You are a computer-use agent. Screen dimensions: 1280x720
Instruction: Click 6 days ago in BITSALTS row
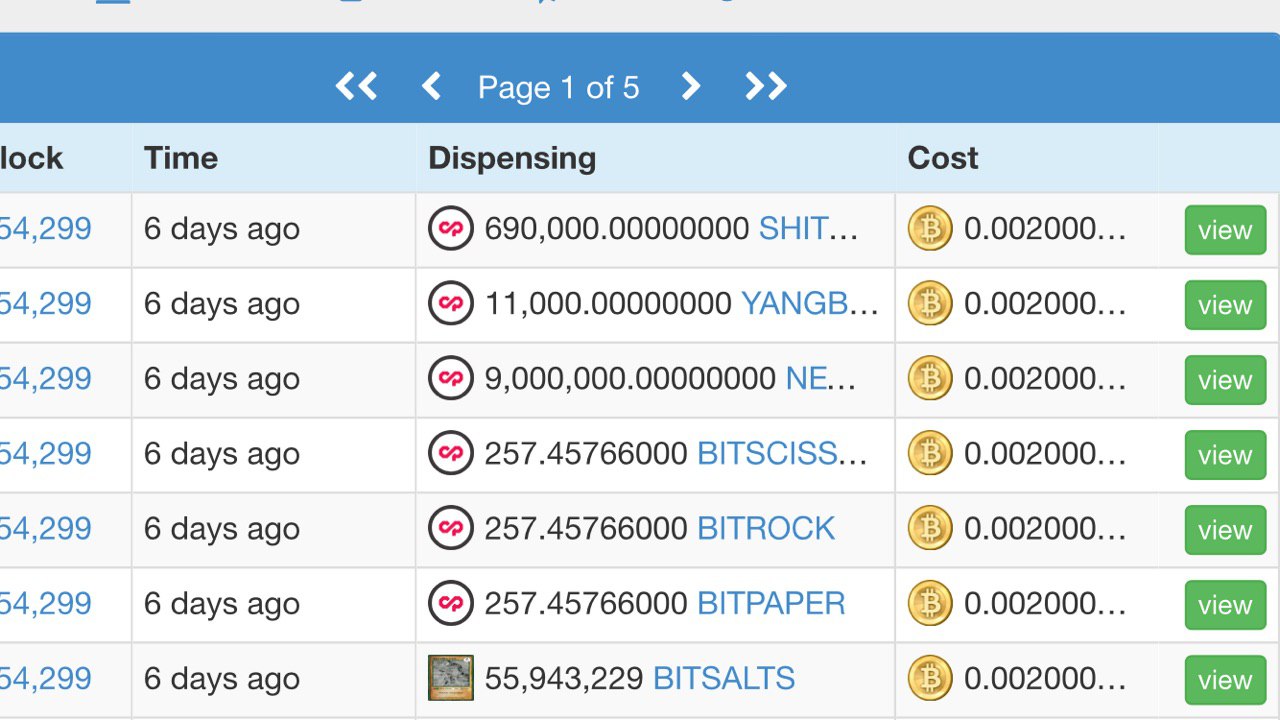click(x=222, y=679)
